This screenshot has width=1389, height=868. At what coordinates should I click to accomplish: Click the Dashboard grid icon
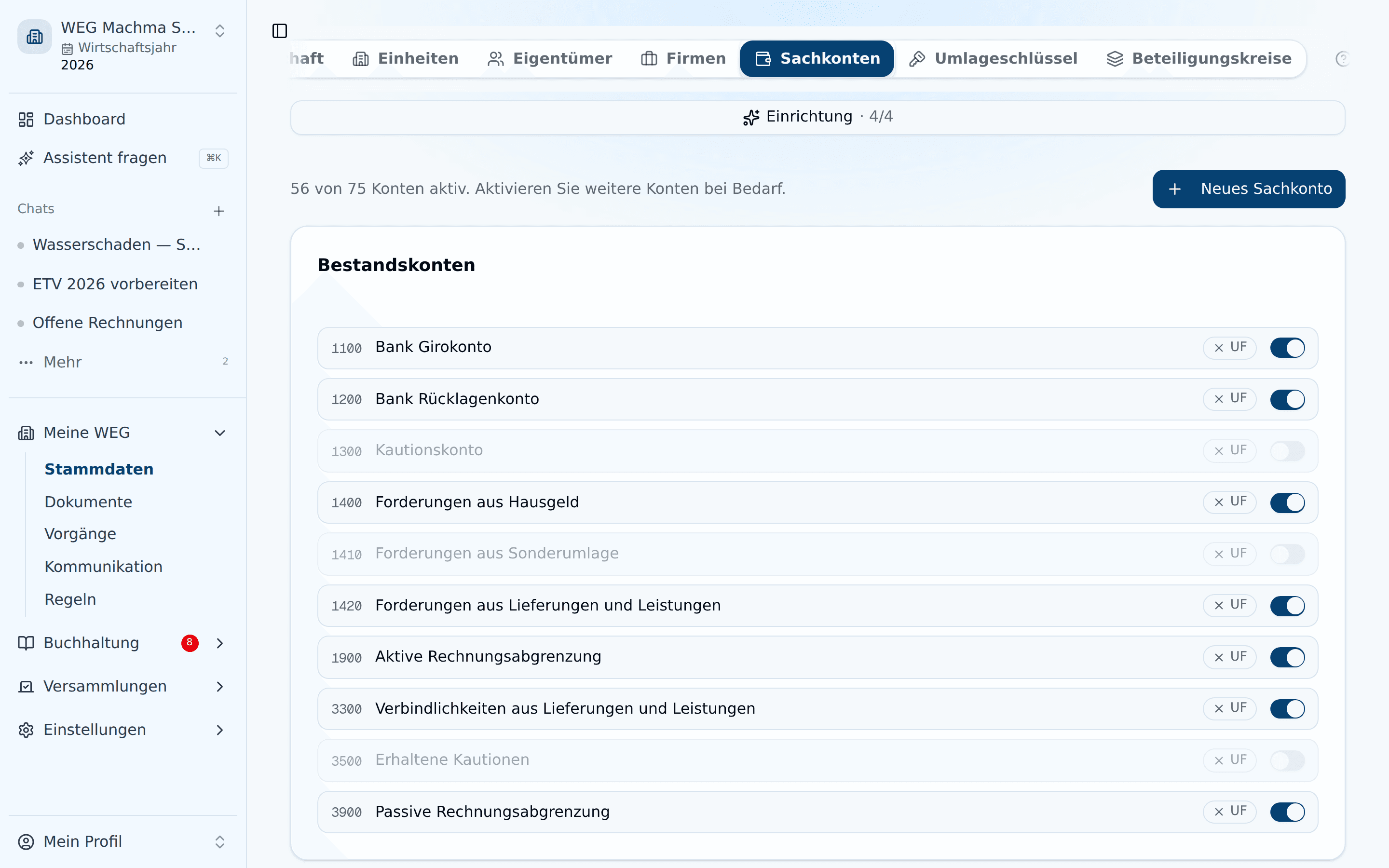[x=26, y=120]
